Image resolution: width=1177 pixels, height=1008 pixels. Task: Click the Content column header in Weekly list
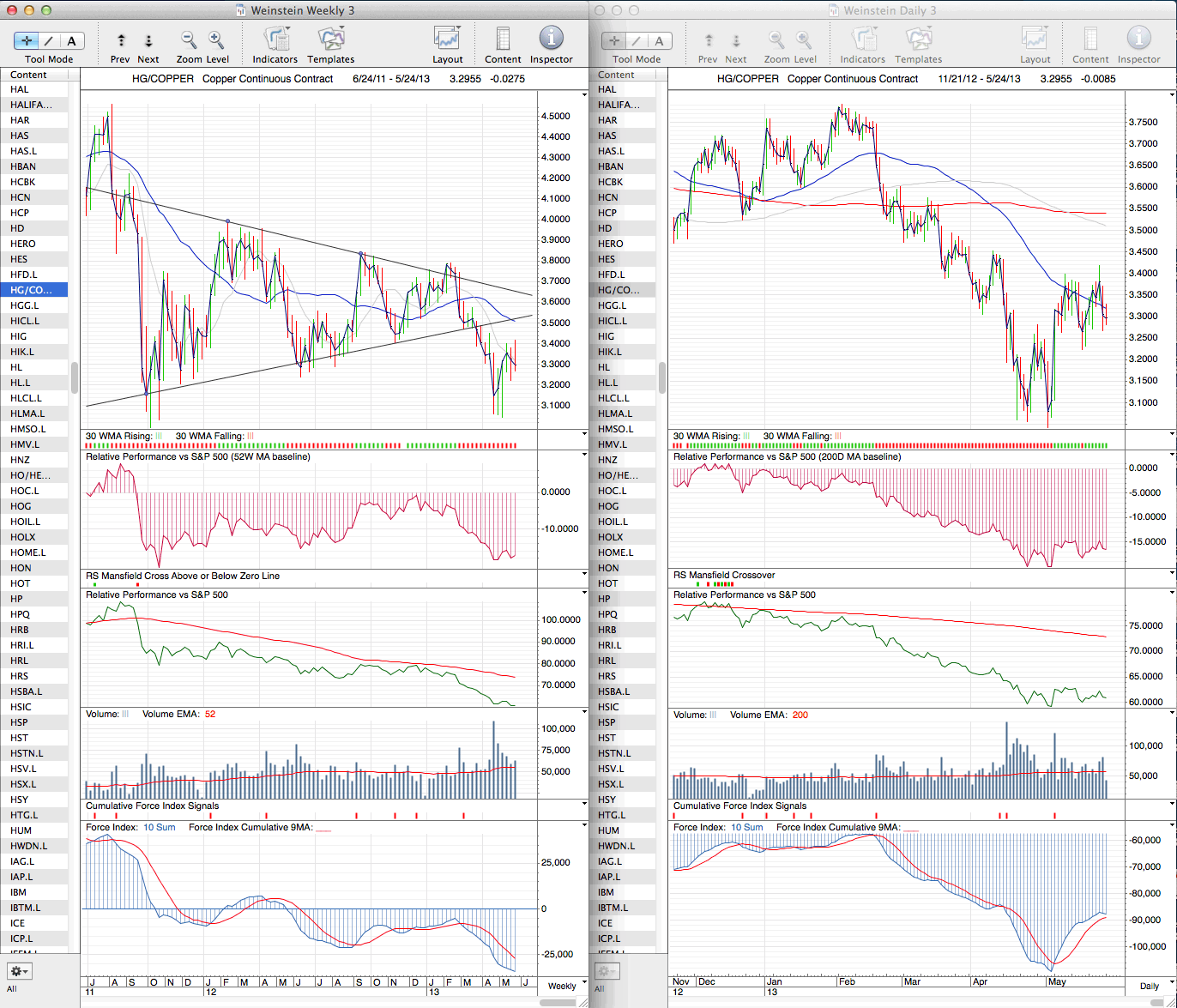coord(34,75)
